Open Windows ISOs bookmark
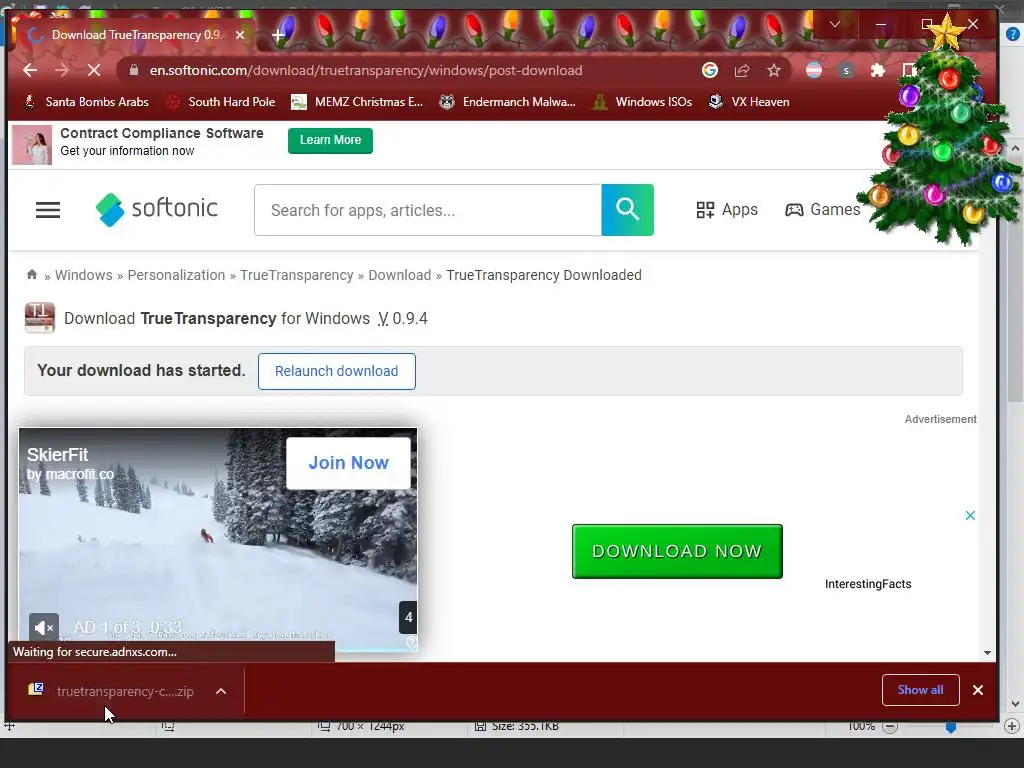Viewport: 1024px width, 768px height. click(643, 102)
